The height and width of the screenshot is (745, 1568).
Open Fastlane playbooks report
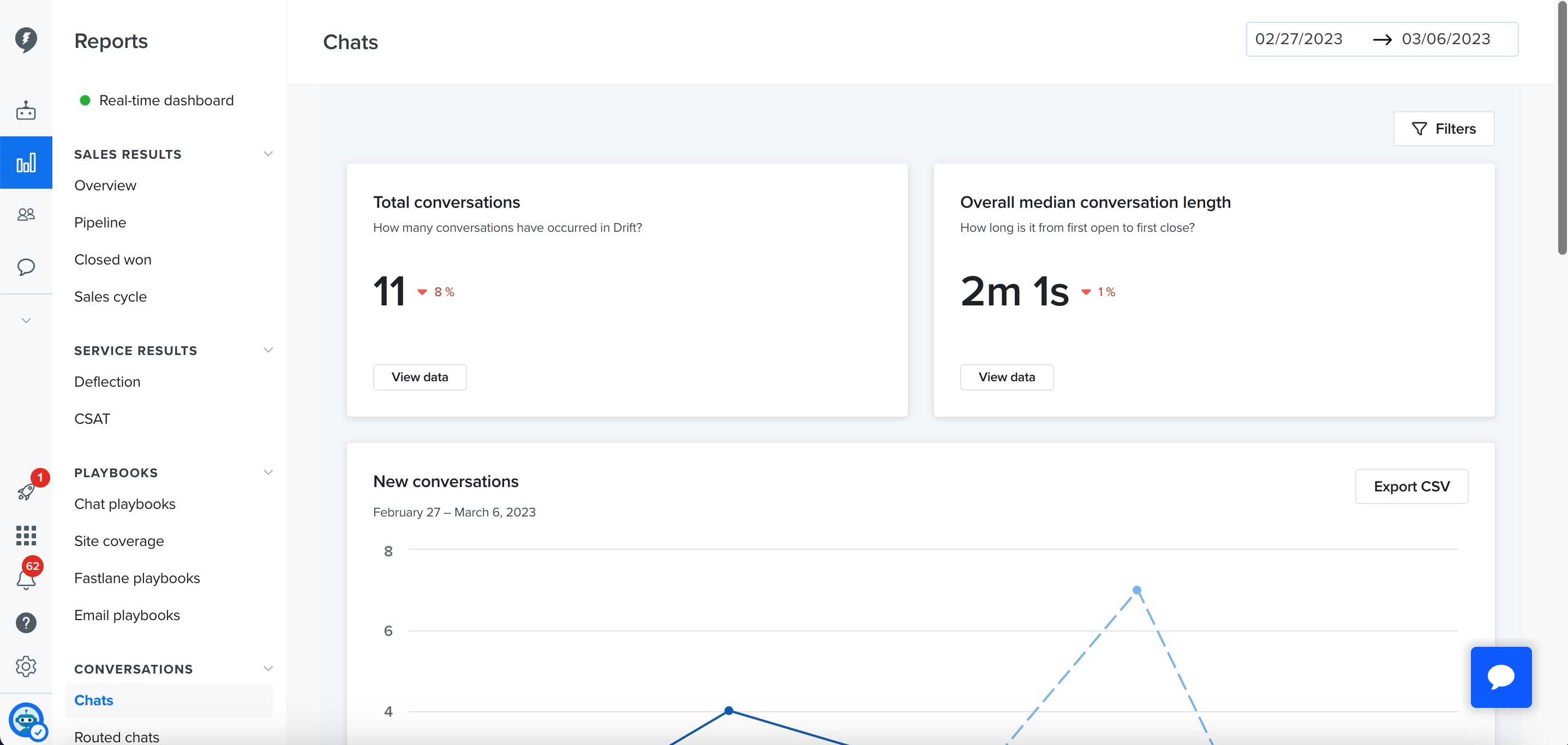pos(137,578)
